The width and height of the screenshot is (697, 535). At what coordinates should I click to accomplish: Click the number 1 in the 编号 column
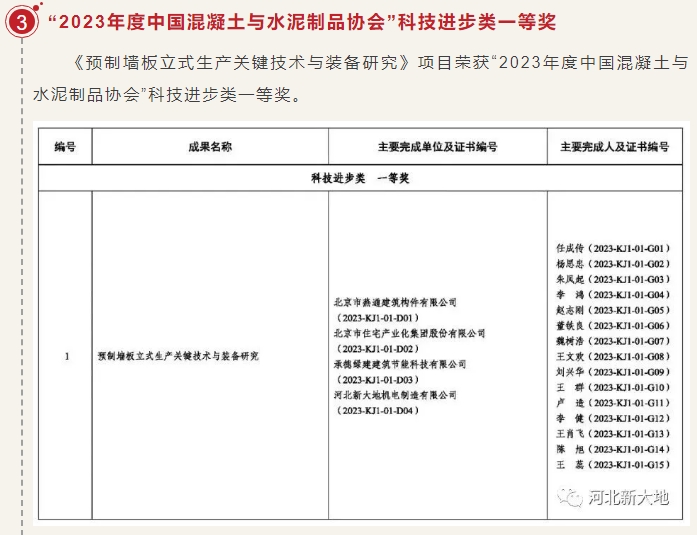tap(67, 356)
